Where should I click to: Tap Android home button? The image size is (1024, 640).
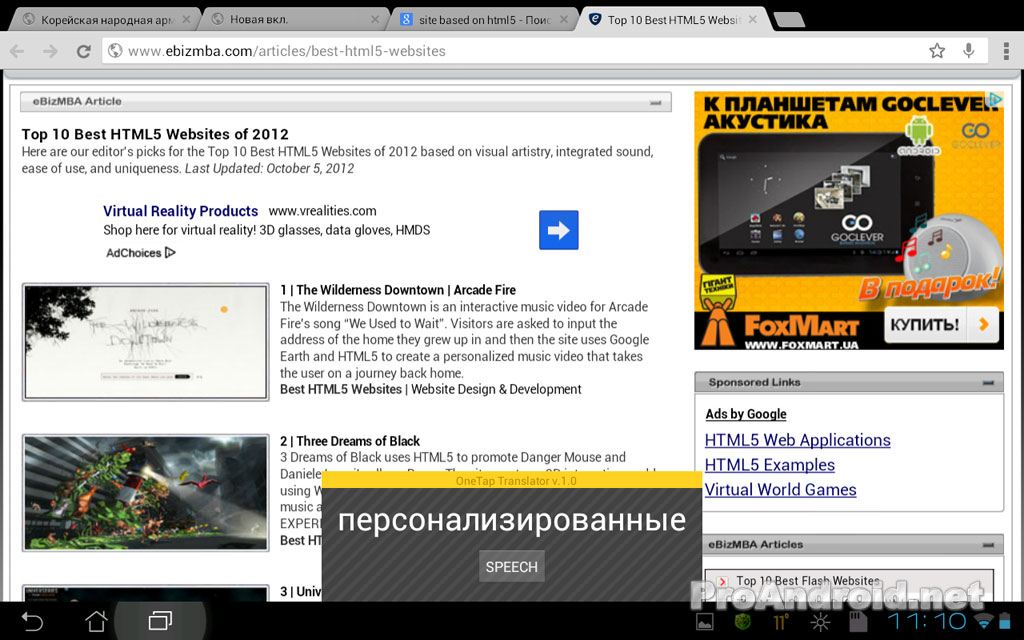(96, 621)
